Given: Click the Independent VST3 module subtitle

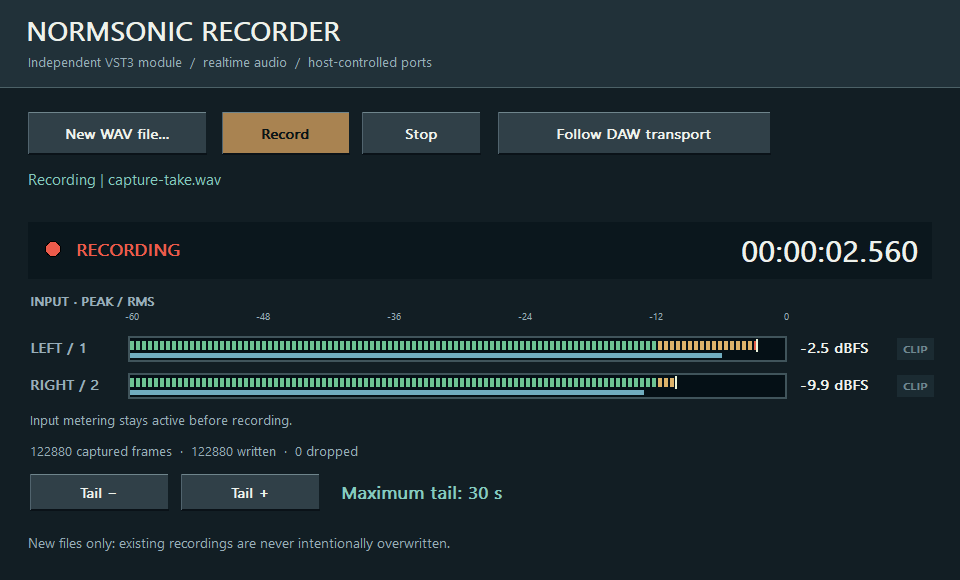Looking at the screenshot, I should point(105,62).
